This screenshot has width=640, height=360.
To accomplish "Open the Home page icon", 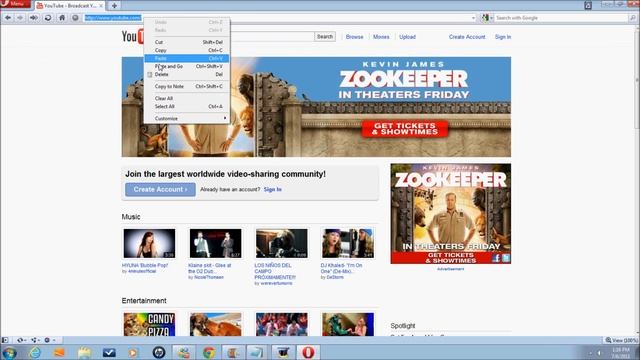I will (x=62, y=18).
